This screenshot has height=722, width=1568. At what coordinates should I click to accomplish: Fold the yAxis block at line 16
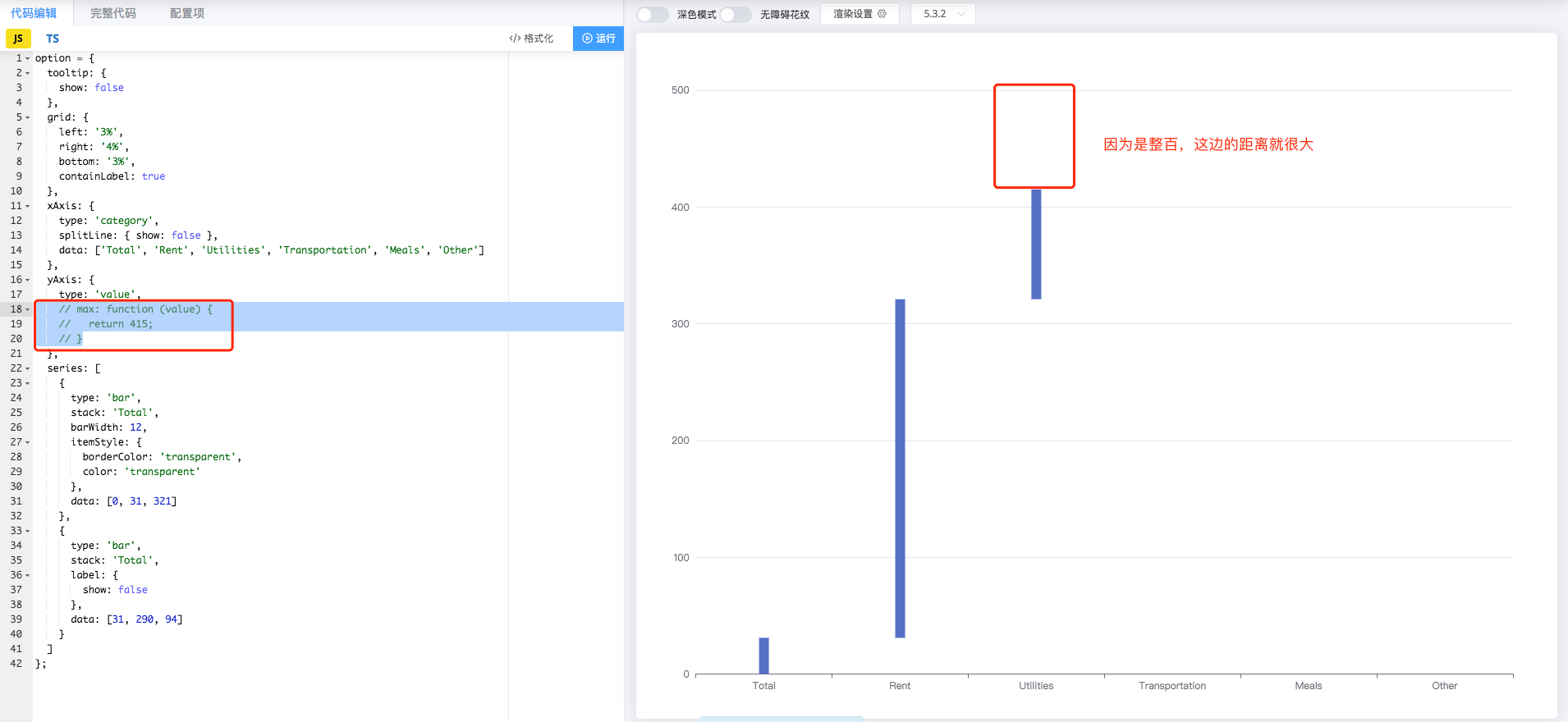[27, 280]
